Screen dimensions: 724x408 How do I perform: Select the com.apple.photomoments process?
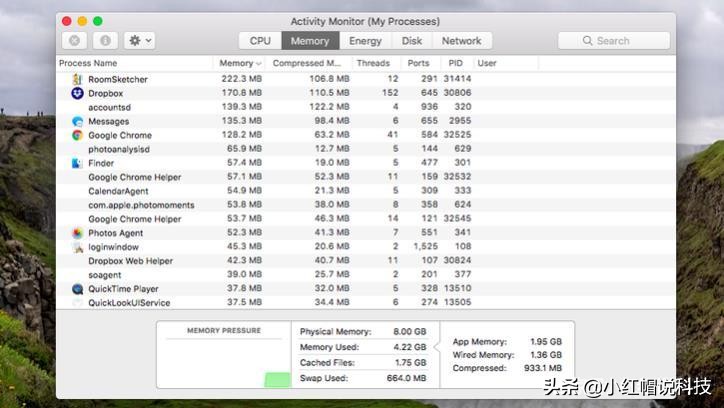[366, 205]
